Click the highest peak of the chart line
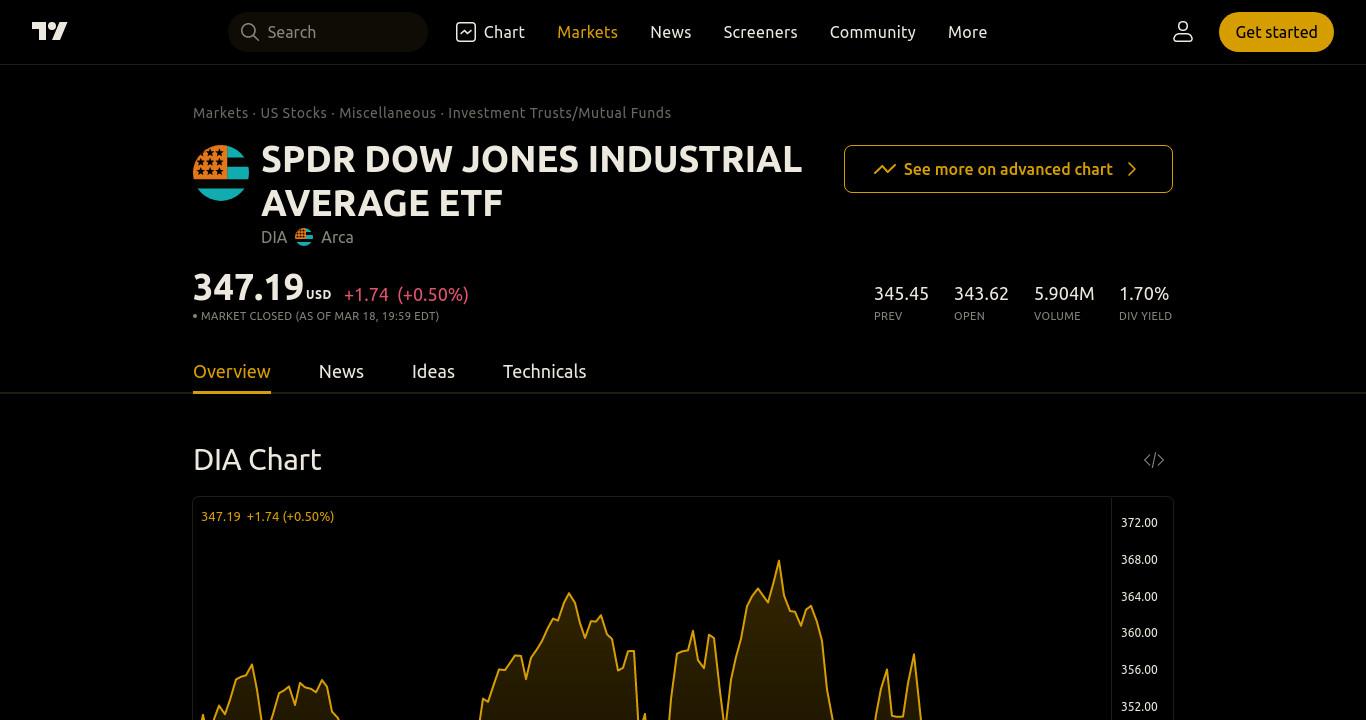This screenshot has height=720, width=1366. 779,561
